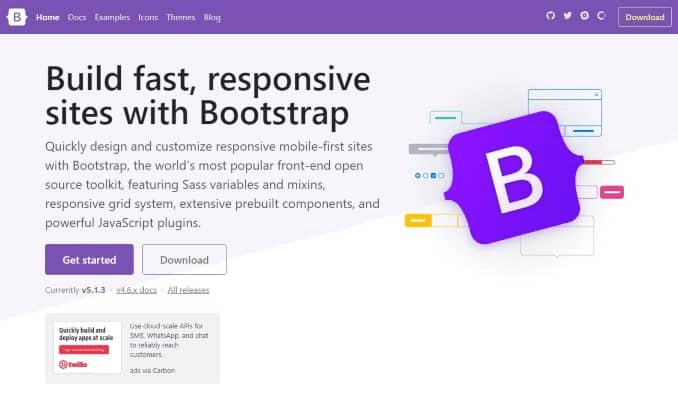The height and width of the screenshot is (400, 678).
Task: Open the All releases link
Action: tap(188, 290)
